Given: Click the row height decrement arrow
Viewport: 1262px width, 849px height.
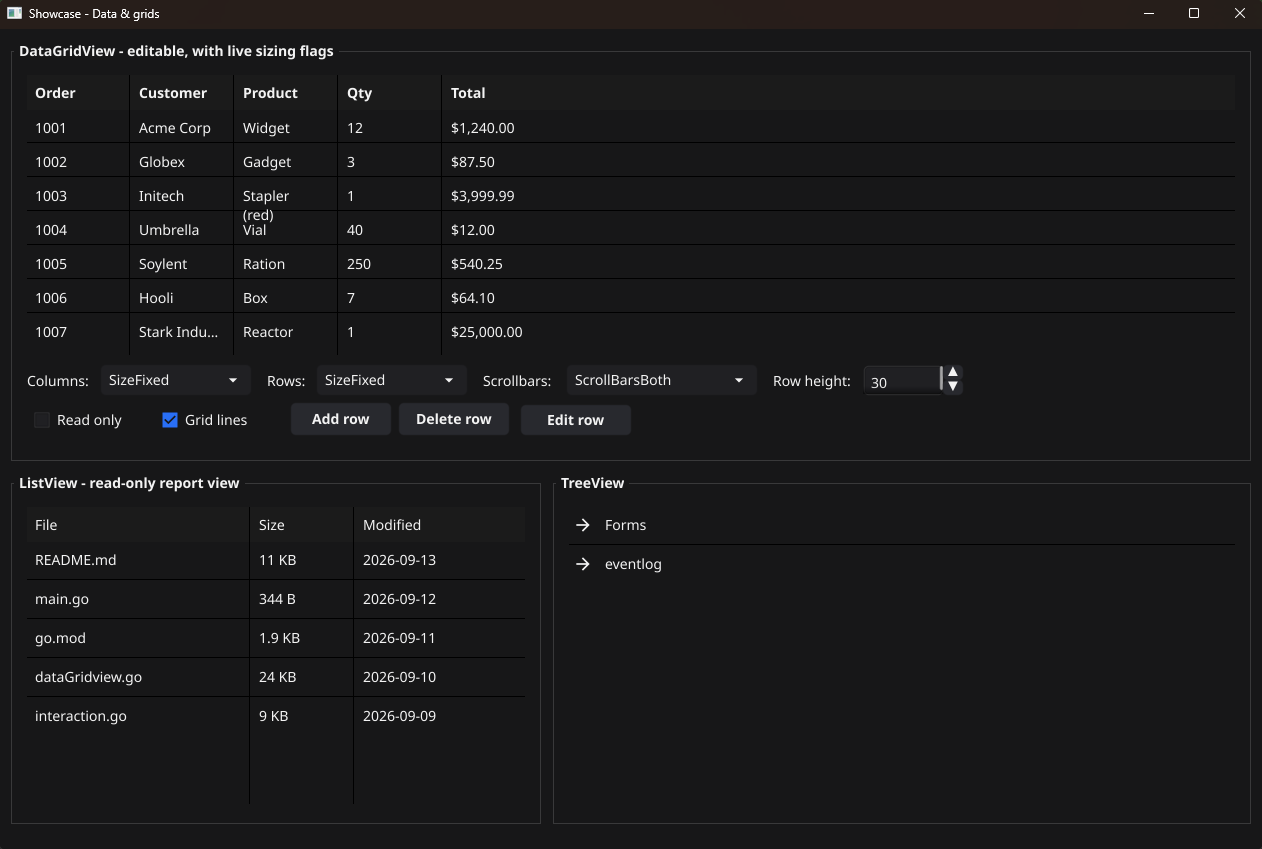Looking at the screenshot, I should pos(953,386).
